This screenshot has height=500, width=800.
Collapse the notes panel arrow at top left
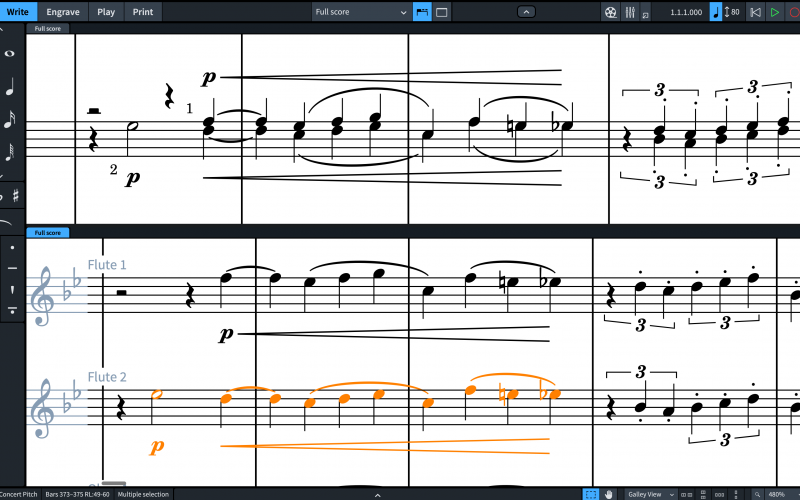point(2,30)
